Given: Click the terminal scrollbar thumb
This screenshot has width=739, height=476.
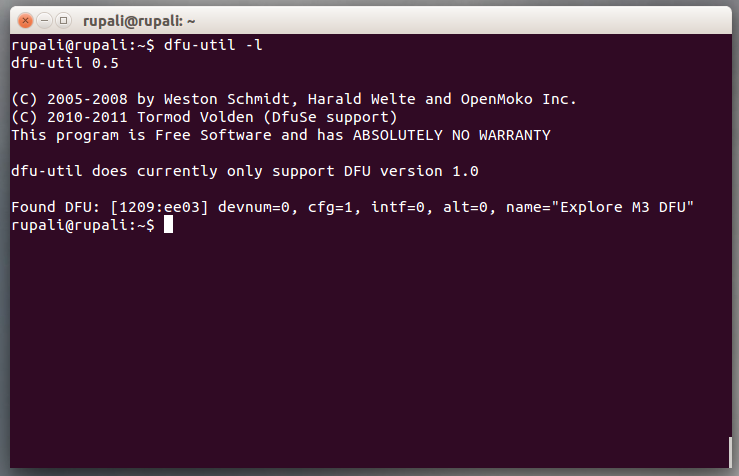Looking at the screenshot, I should [x=730, y=452].
